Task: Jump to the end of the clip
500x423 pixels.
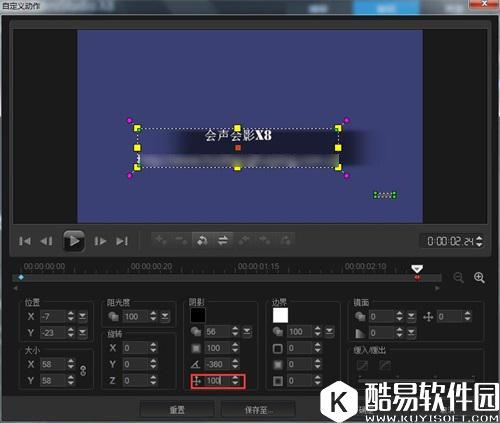Action: [122, 241]
